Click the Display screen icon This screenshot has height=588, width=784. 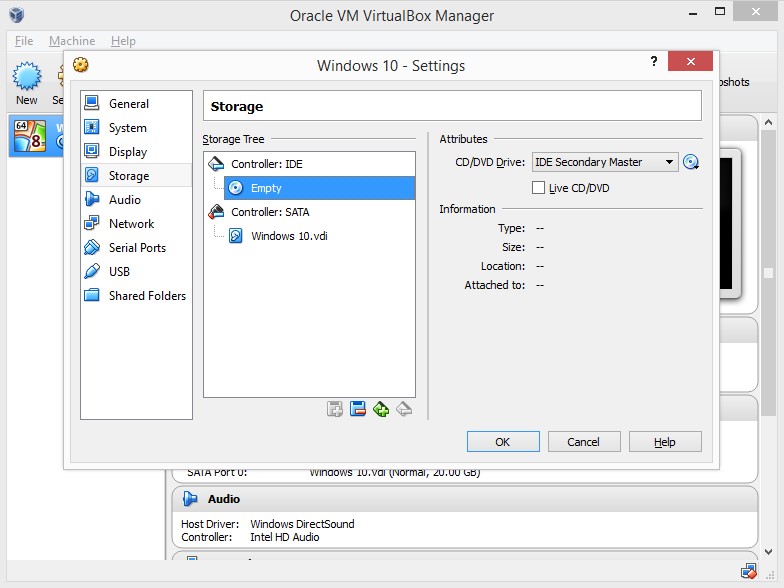coord(92,150)
